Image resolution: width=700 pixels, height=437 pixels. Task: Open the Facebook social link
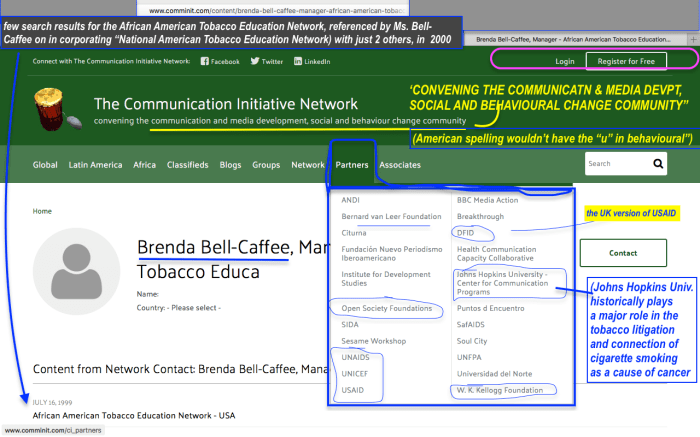click(220, 61)
